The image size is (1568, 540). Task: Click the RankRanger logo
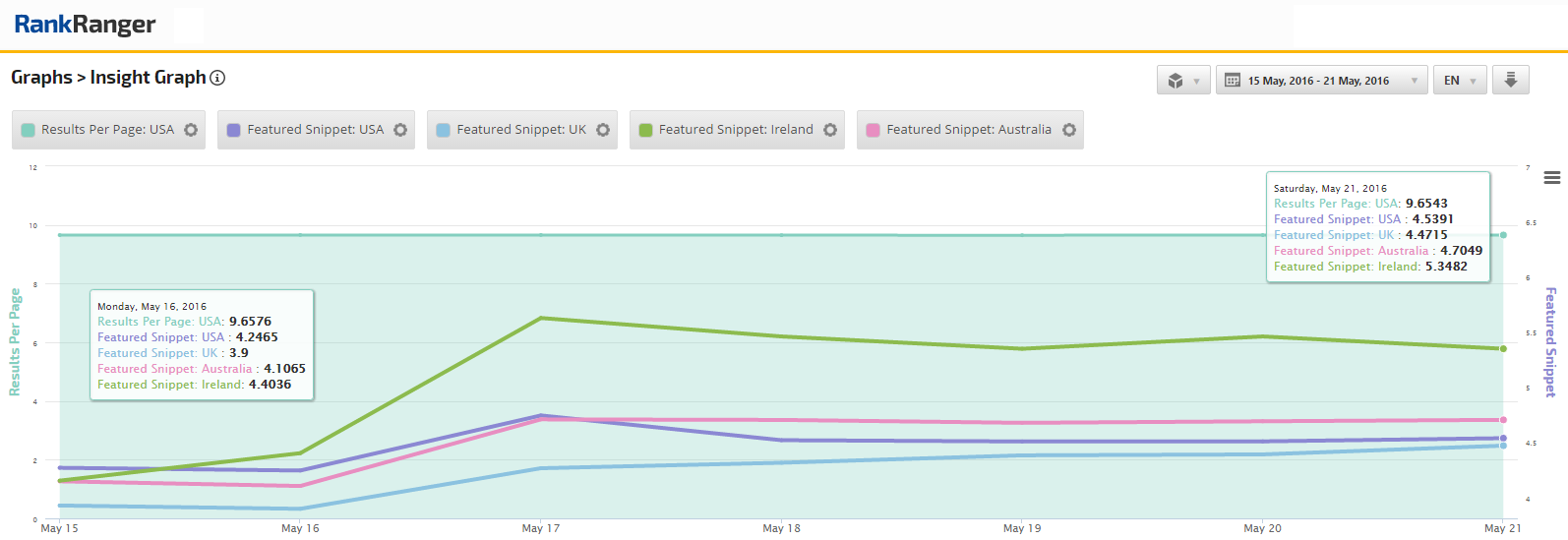(85, 25)
